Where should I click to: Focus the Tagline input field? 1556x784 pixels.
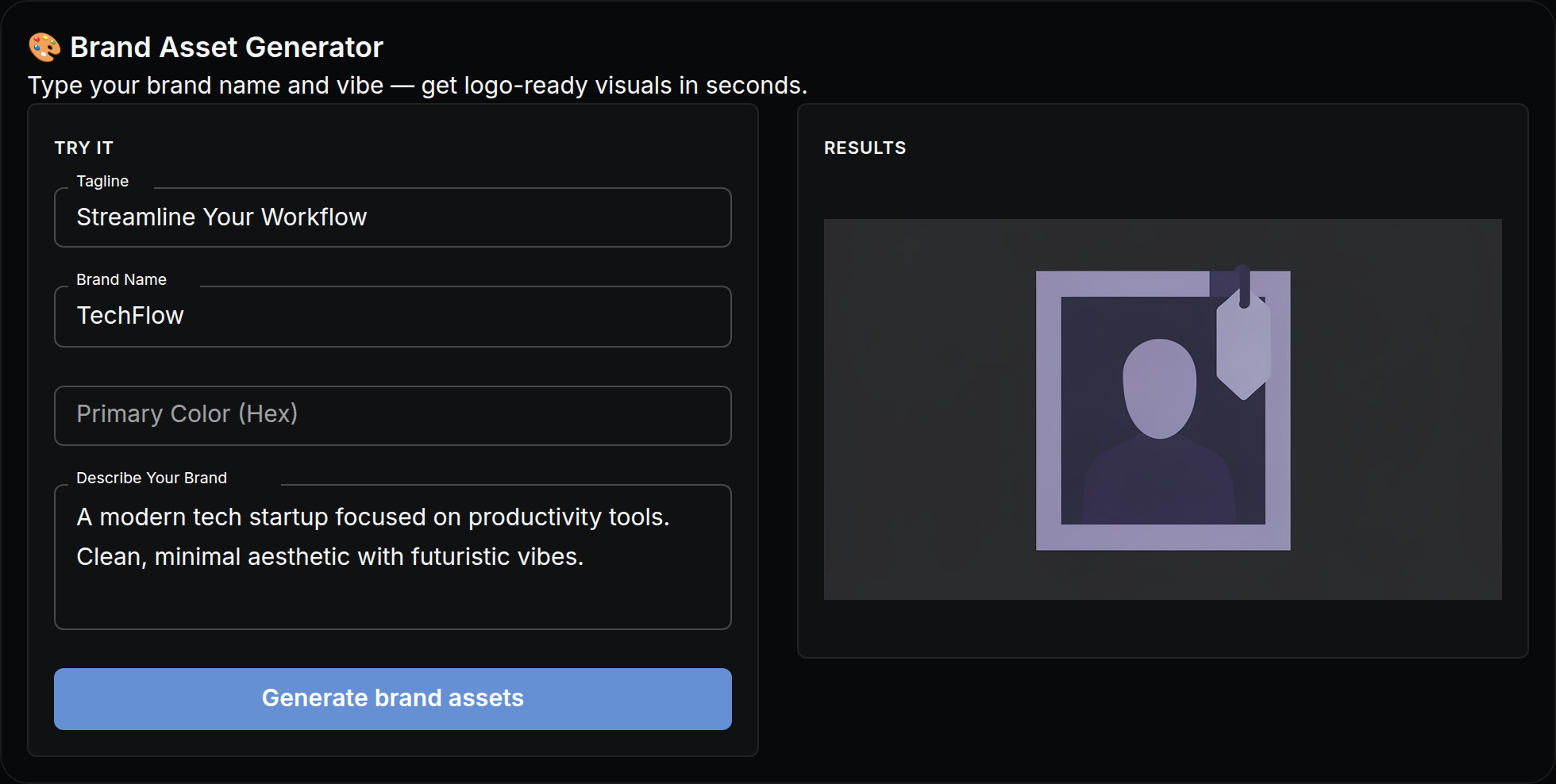[393, 217]
